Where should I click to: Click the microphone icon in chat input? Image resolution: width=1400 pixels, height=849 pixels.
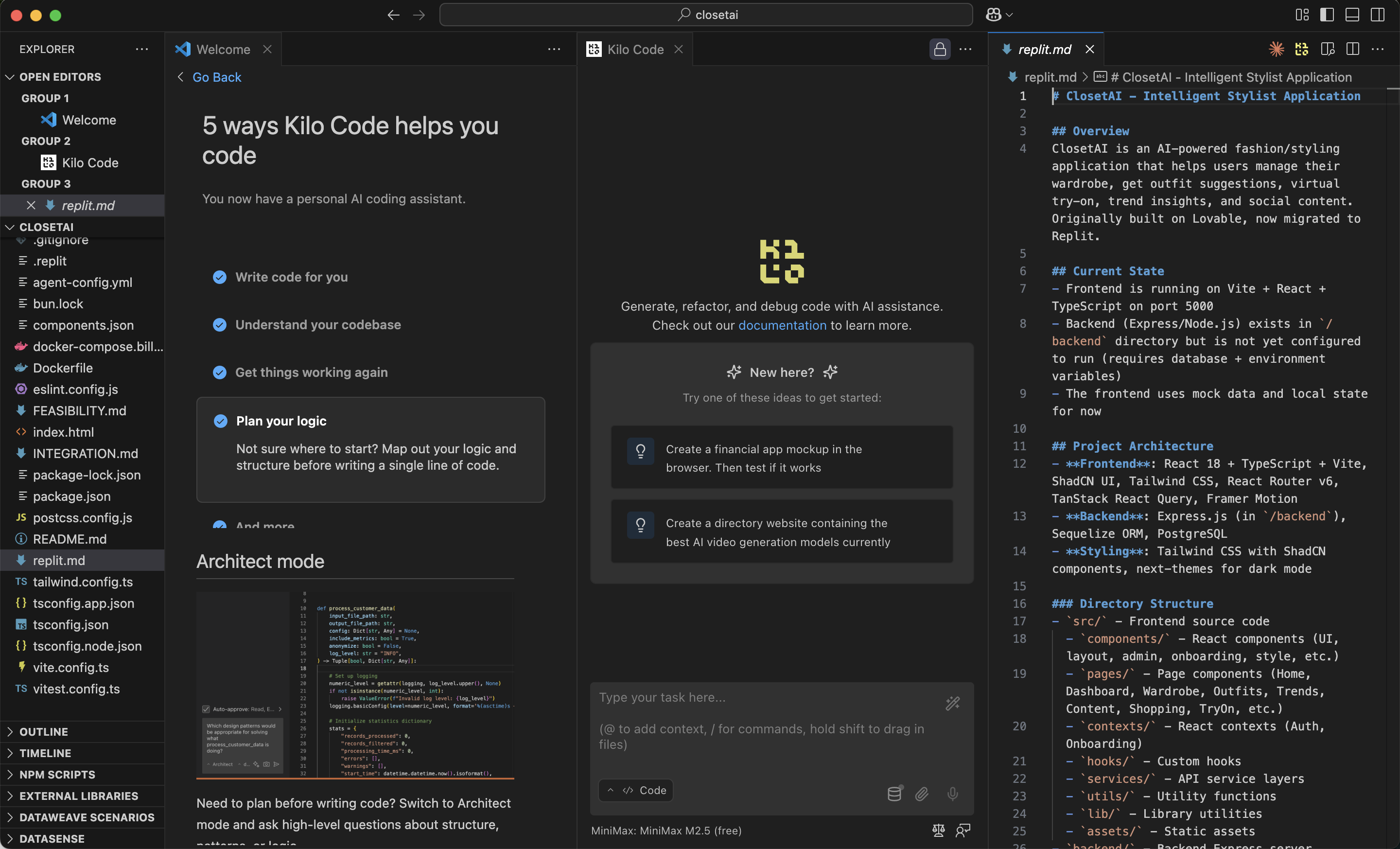point(952,793)
